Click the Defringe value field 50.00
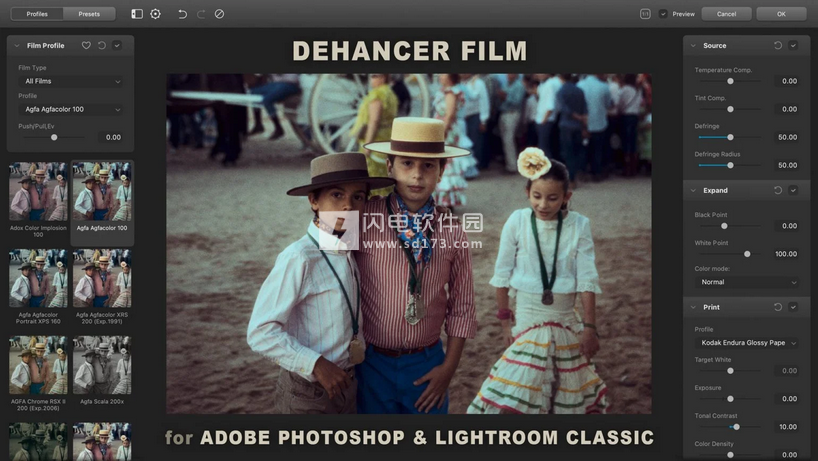The image size is (818, 461). (787, 137)
